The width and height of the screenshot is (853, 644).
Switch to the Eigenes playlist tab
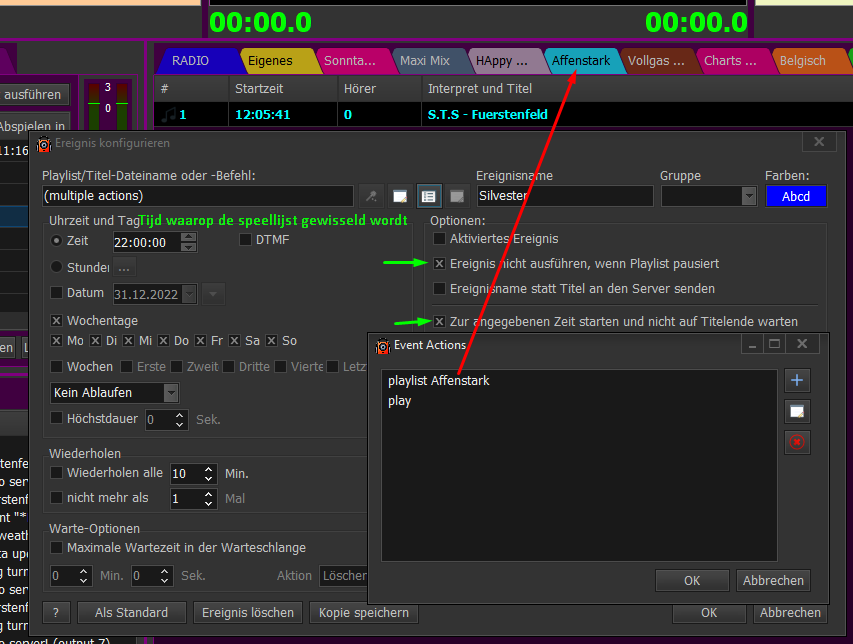[270, 61]
